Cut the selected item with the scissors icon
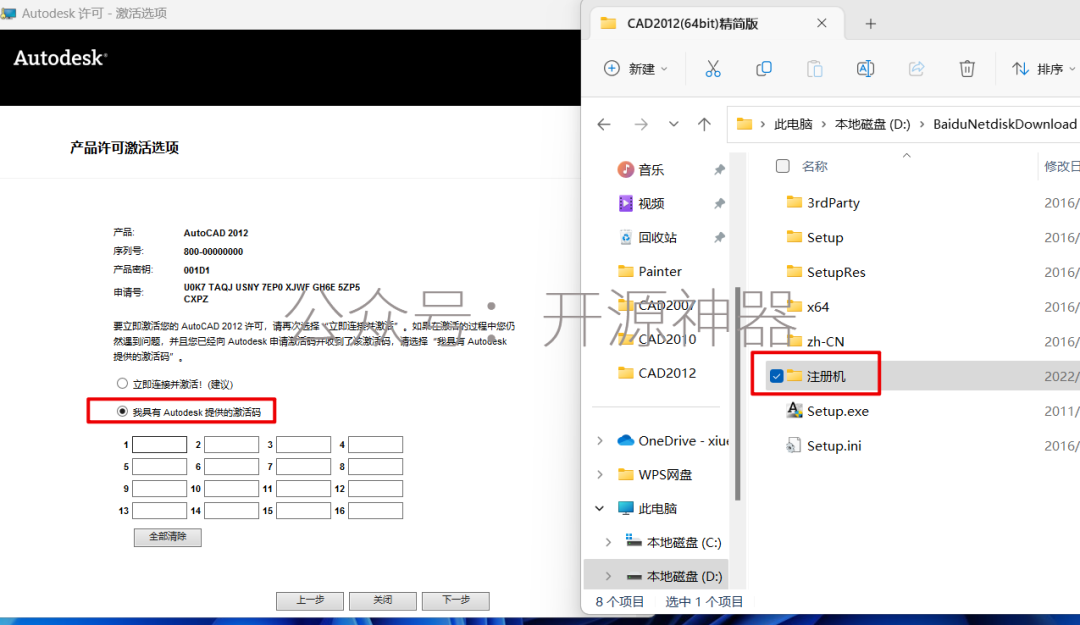Image resolution: width=1080 pixels, height=625 pixels. pos(713,68)
